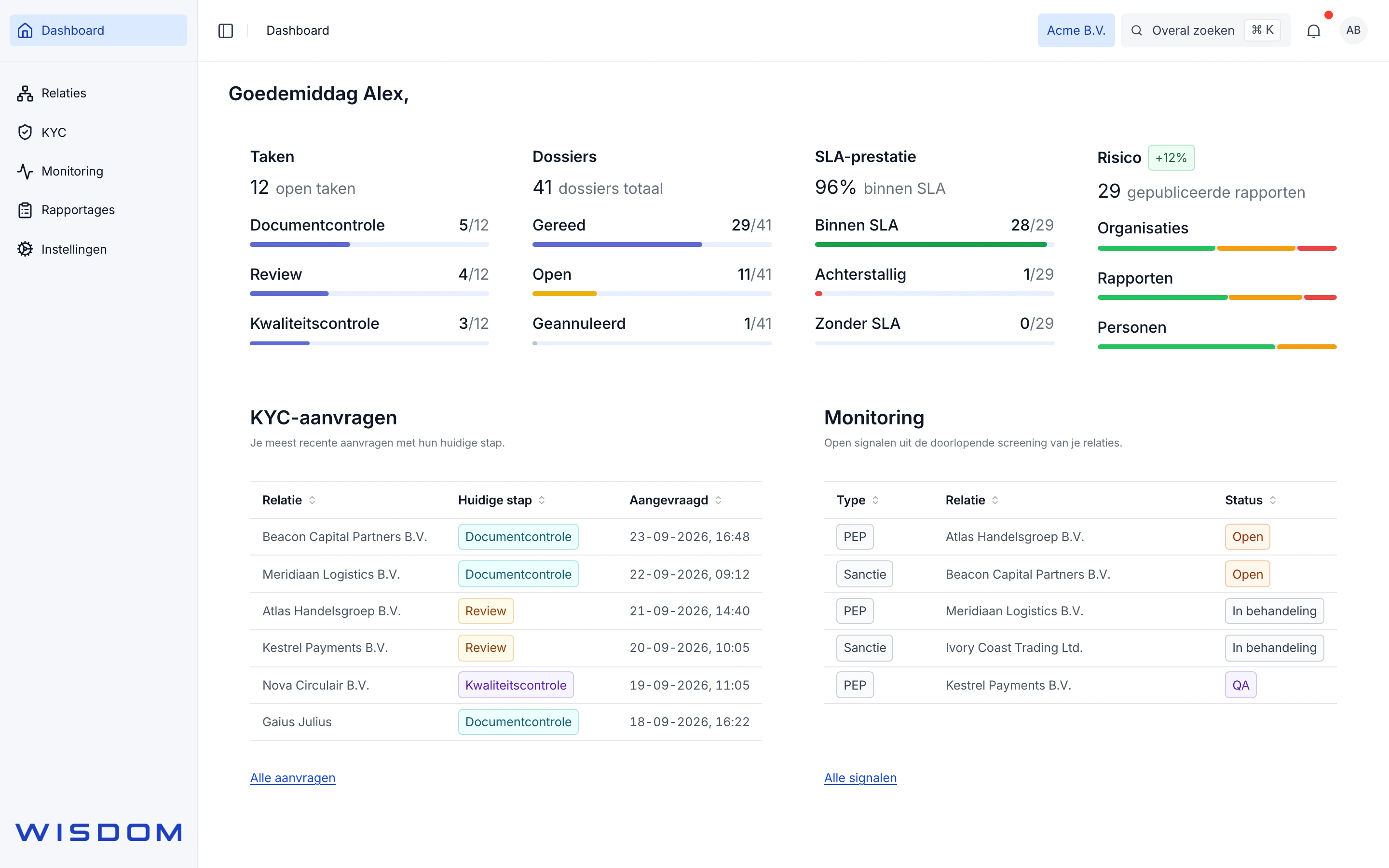Select the Gaius Julius row
This screenshot has width=1389, height=868.
coord(505,721)
